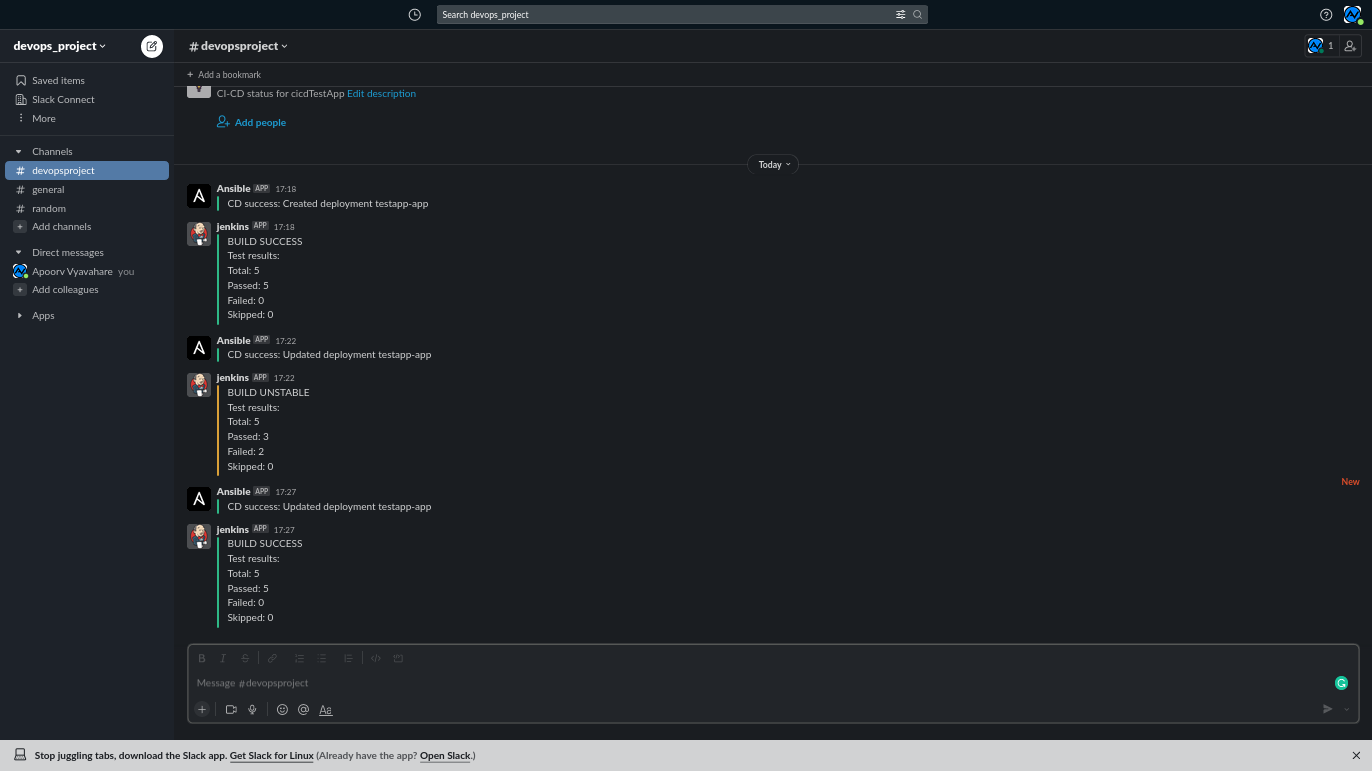Record a video clip

coord(231,709)
